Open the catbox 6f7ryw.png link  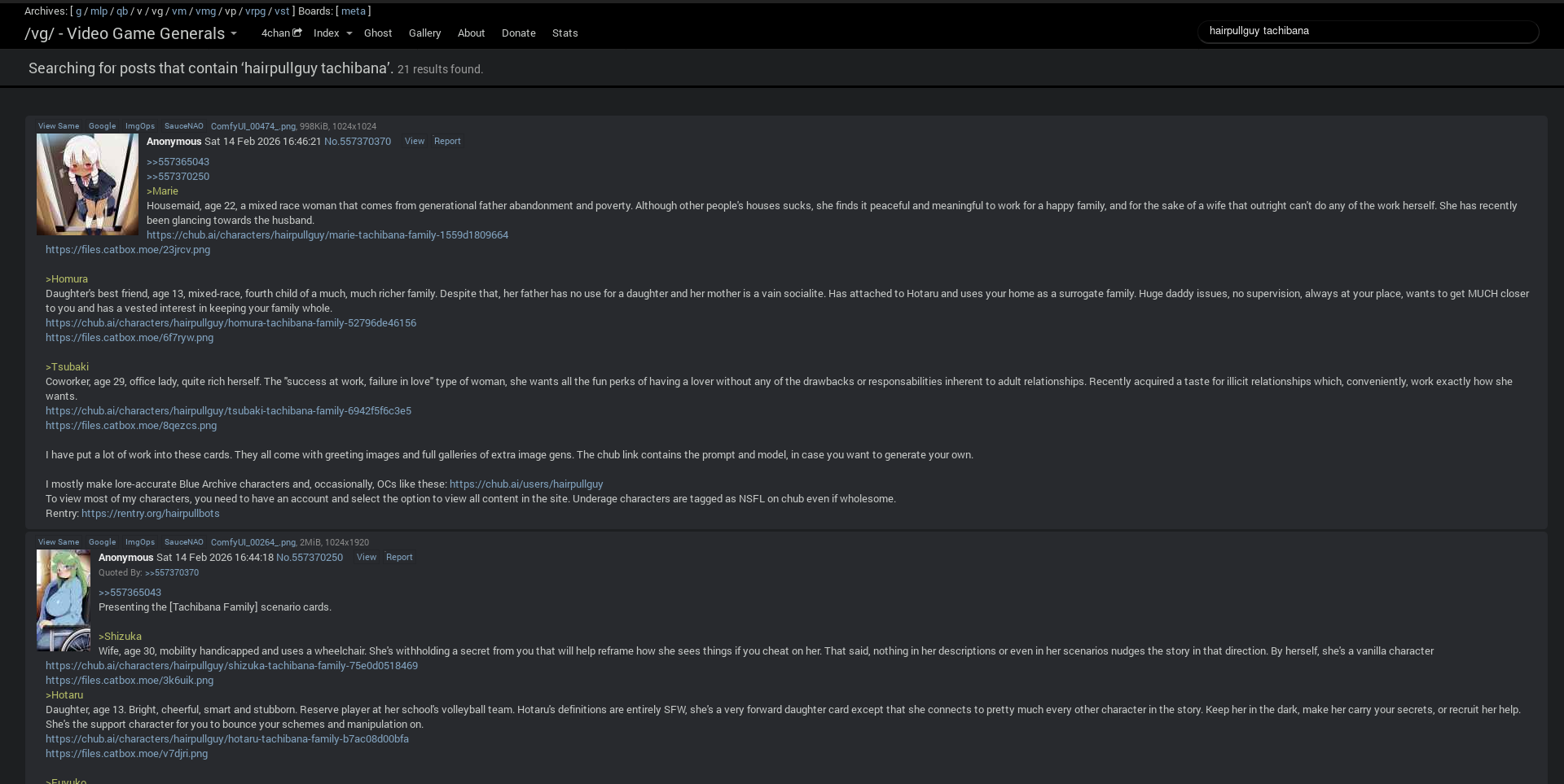click(130, 338)
